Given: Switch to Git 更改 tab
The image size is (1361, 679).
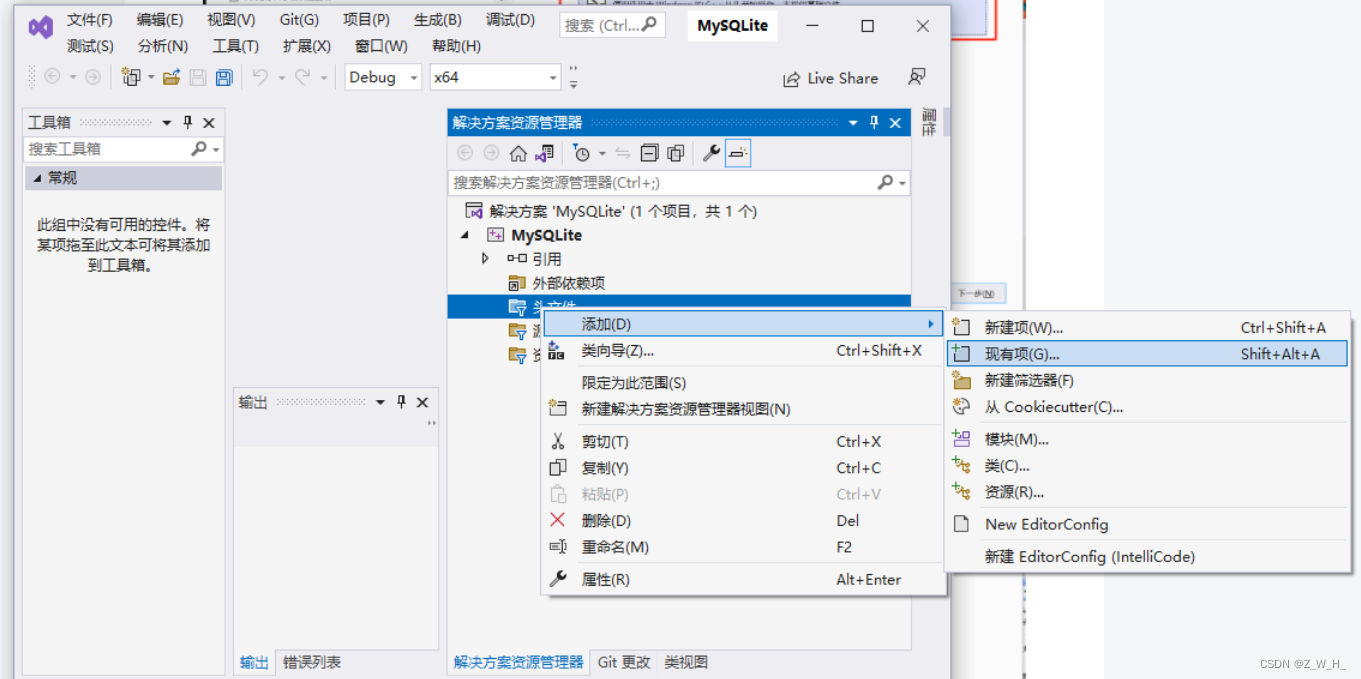Looking at the screenshot, I should [624, 662].
